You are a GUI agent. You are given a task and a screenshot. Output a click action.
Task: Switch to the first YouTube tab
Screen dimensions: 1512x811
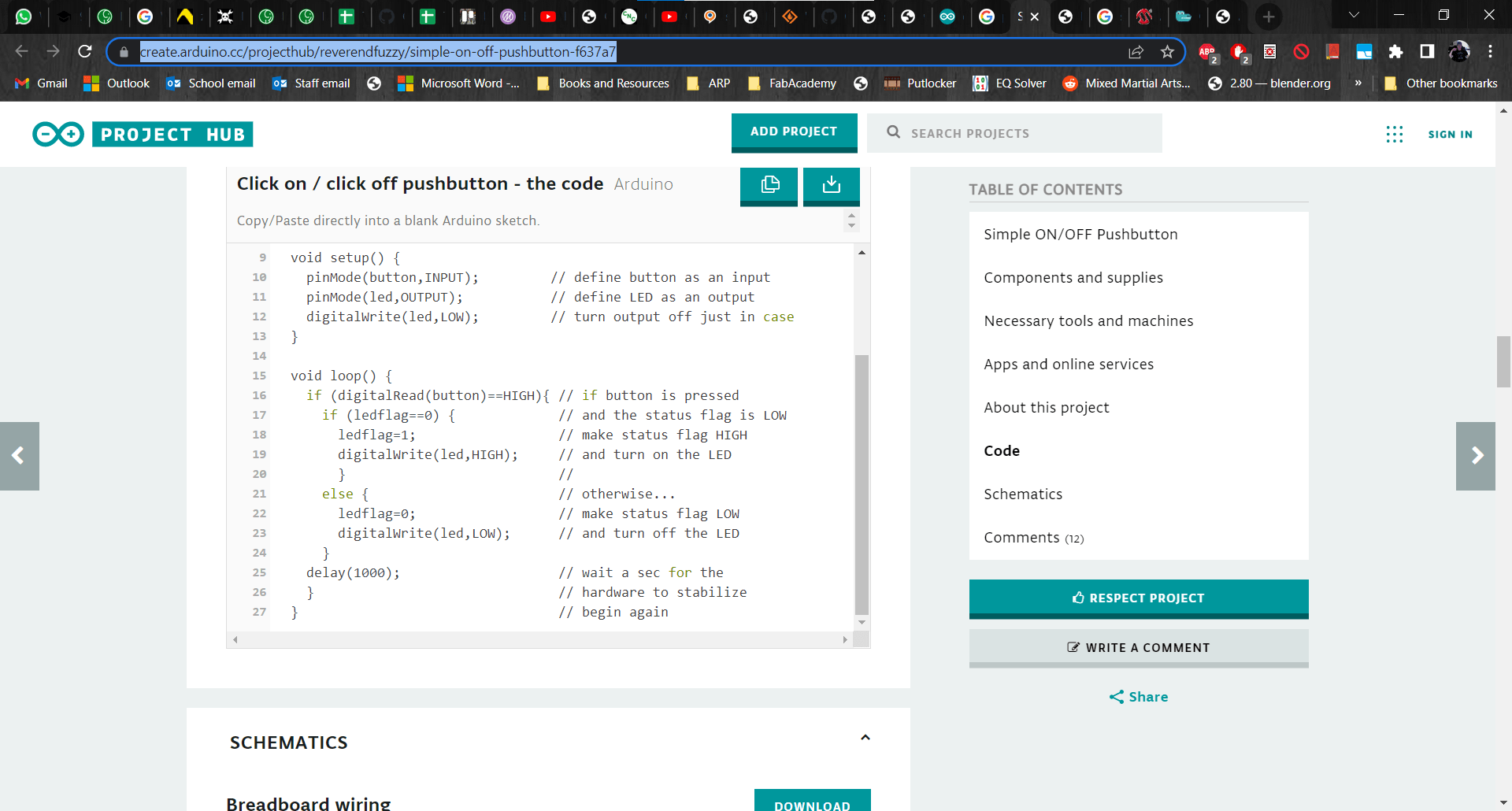[x=549, y=17]
